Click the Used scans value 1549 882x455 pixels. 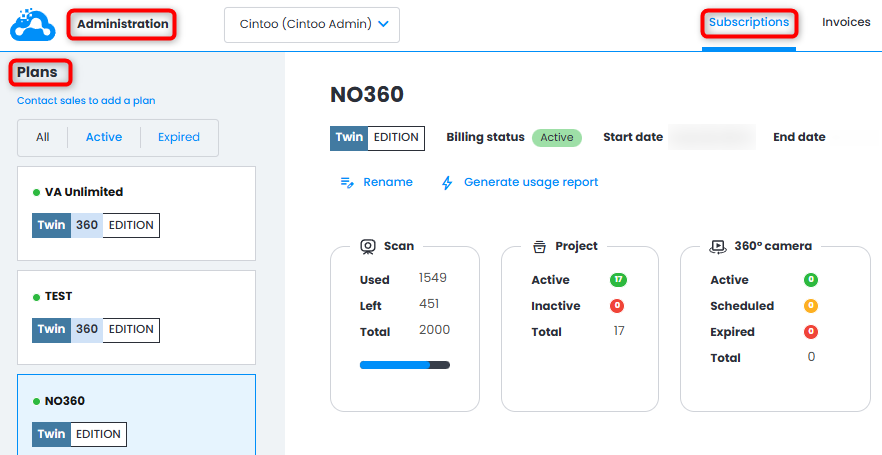click(x=433, y=278)
